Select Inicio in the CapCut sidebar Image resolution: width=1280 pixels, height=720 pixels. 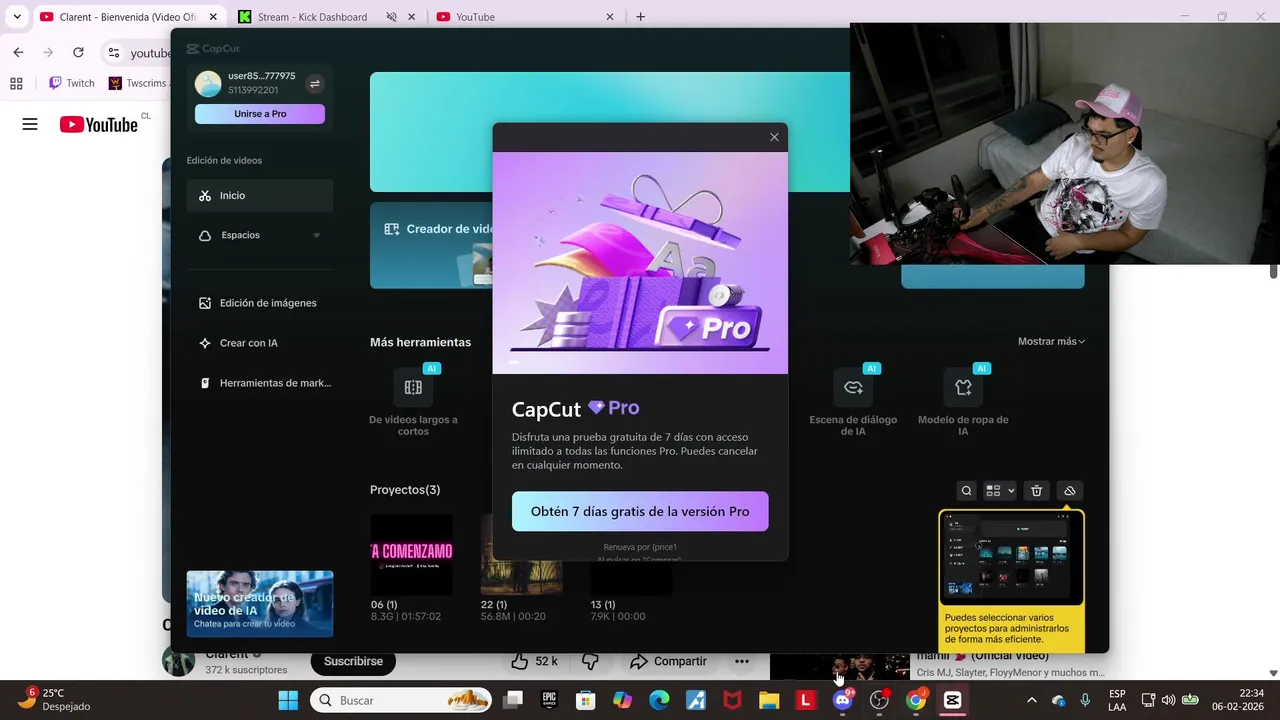coord(260,196)
